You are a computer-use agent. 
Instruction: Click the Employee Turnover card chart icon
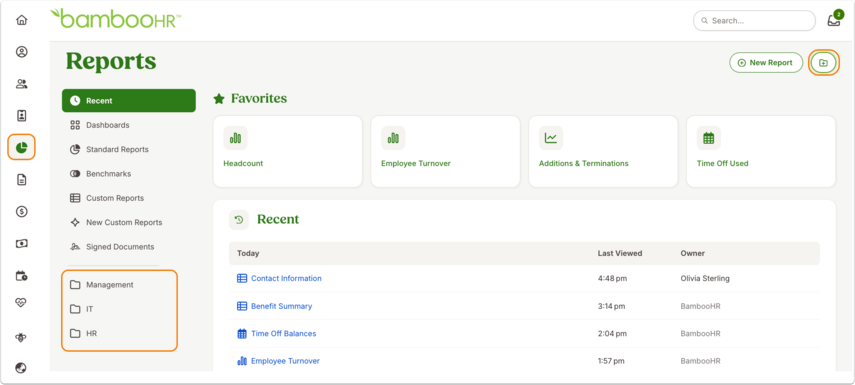(393, 138)
